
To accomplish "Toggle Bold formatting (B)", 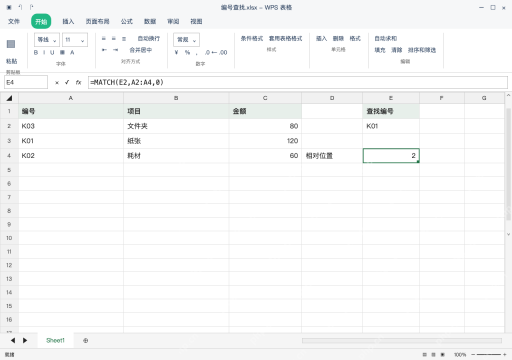I will (x=36, y=52).
